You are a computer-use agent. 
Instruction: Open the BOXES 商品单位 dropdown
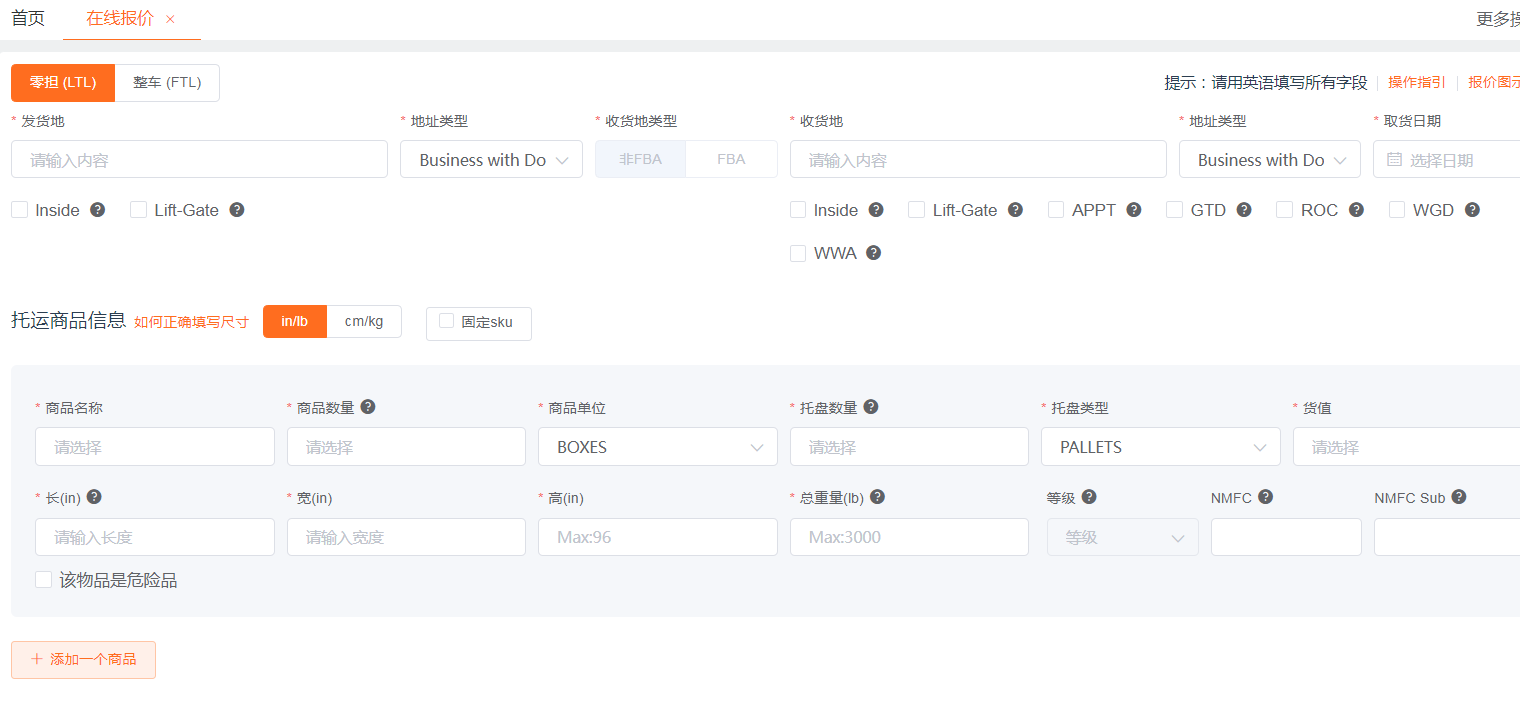point(657,446)
